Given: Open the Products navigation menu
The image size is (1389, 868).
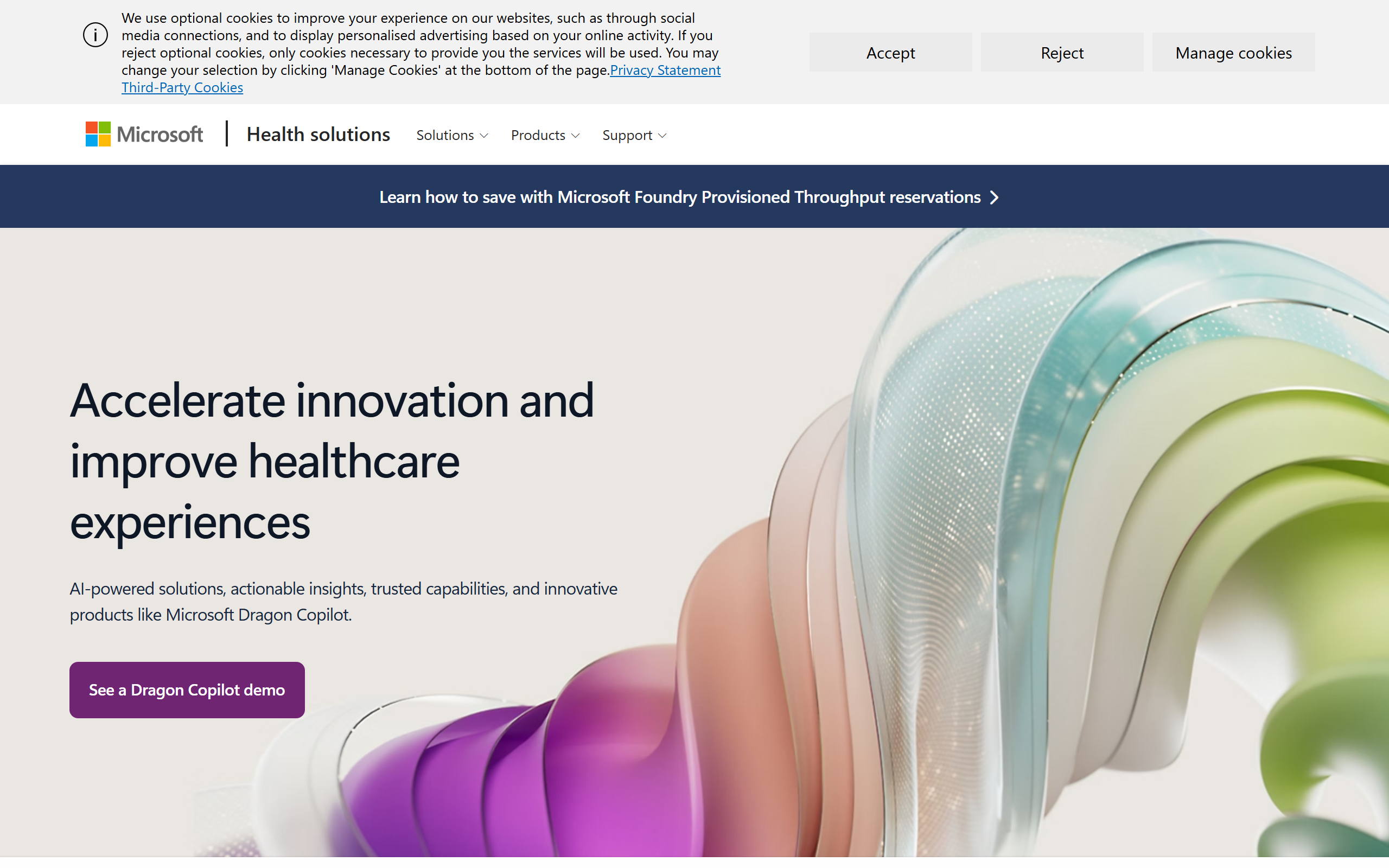Looking at the screenshot, I should tap(545, 135).
